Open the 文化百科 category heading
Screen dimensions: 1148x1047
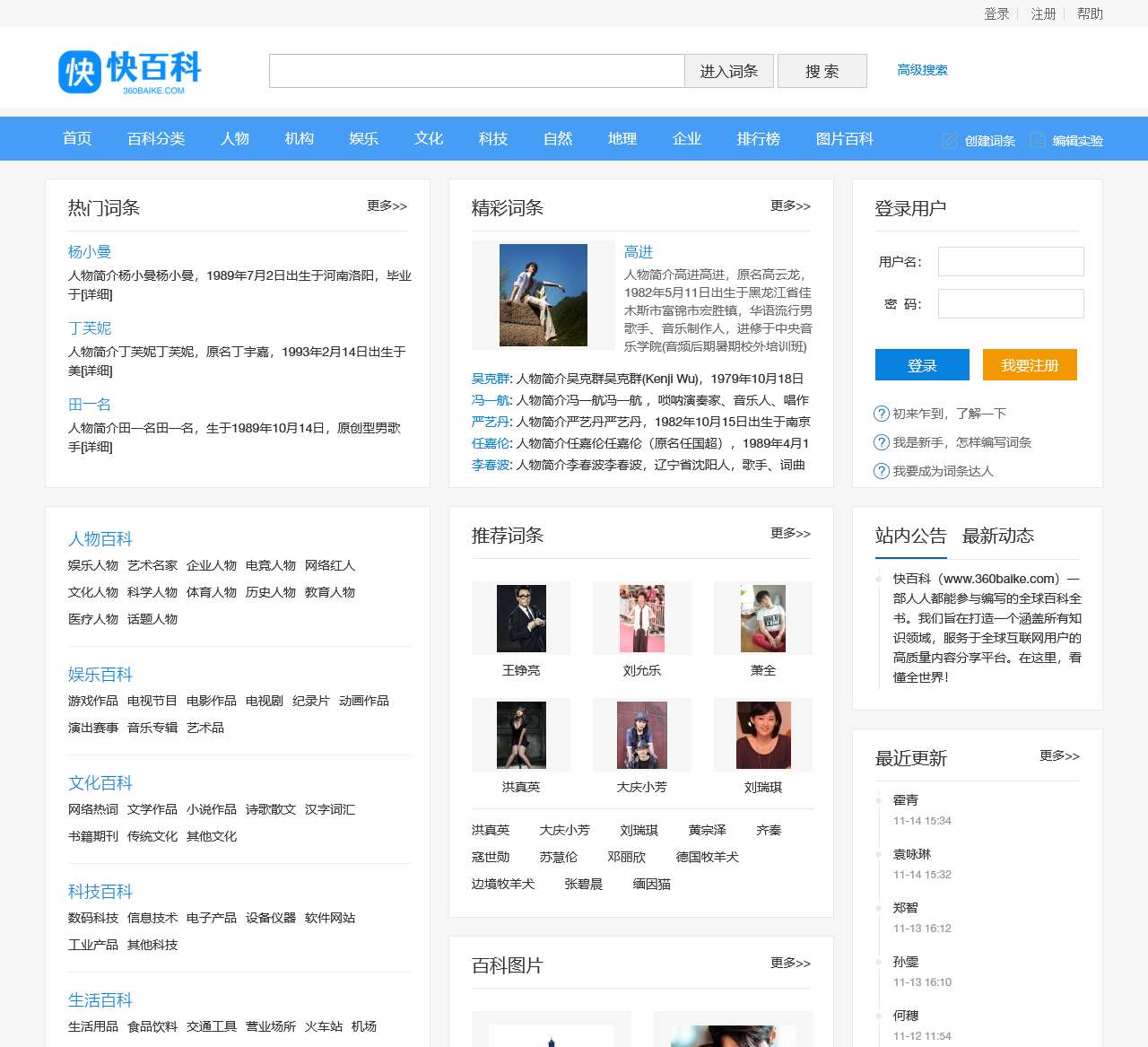(x=100, y=783)
